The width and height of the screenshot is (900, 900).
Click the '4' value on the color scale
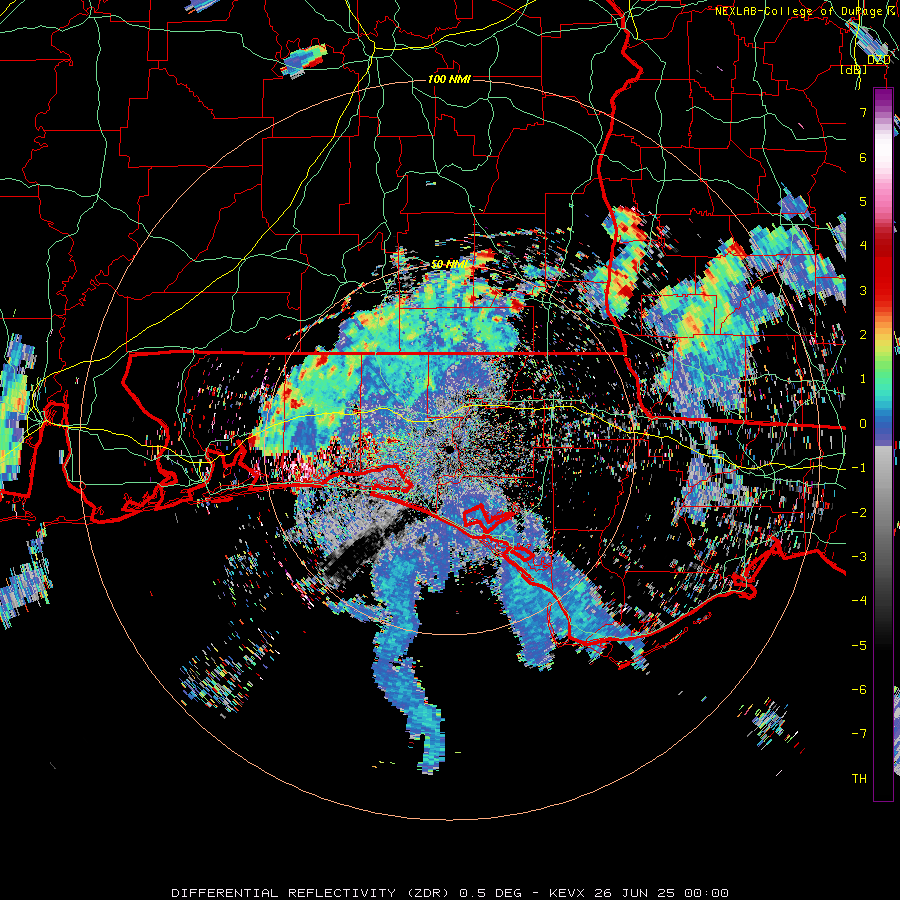[x=863, y=246]
